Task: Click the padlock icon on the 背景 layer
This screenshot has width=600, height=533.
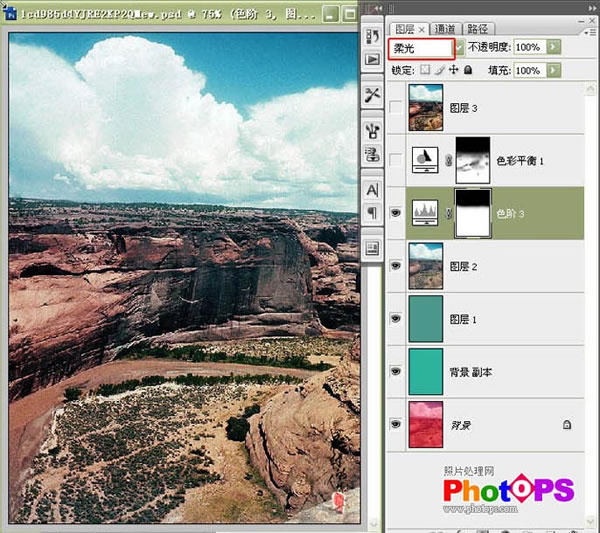Action: 567,424
